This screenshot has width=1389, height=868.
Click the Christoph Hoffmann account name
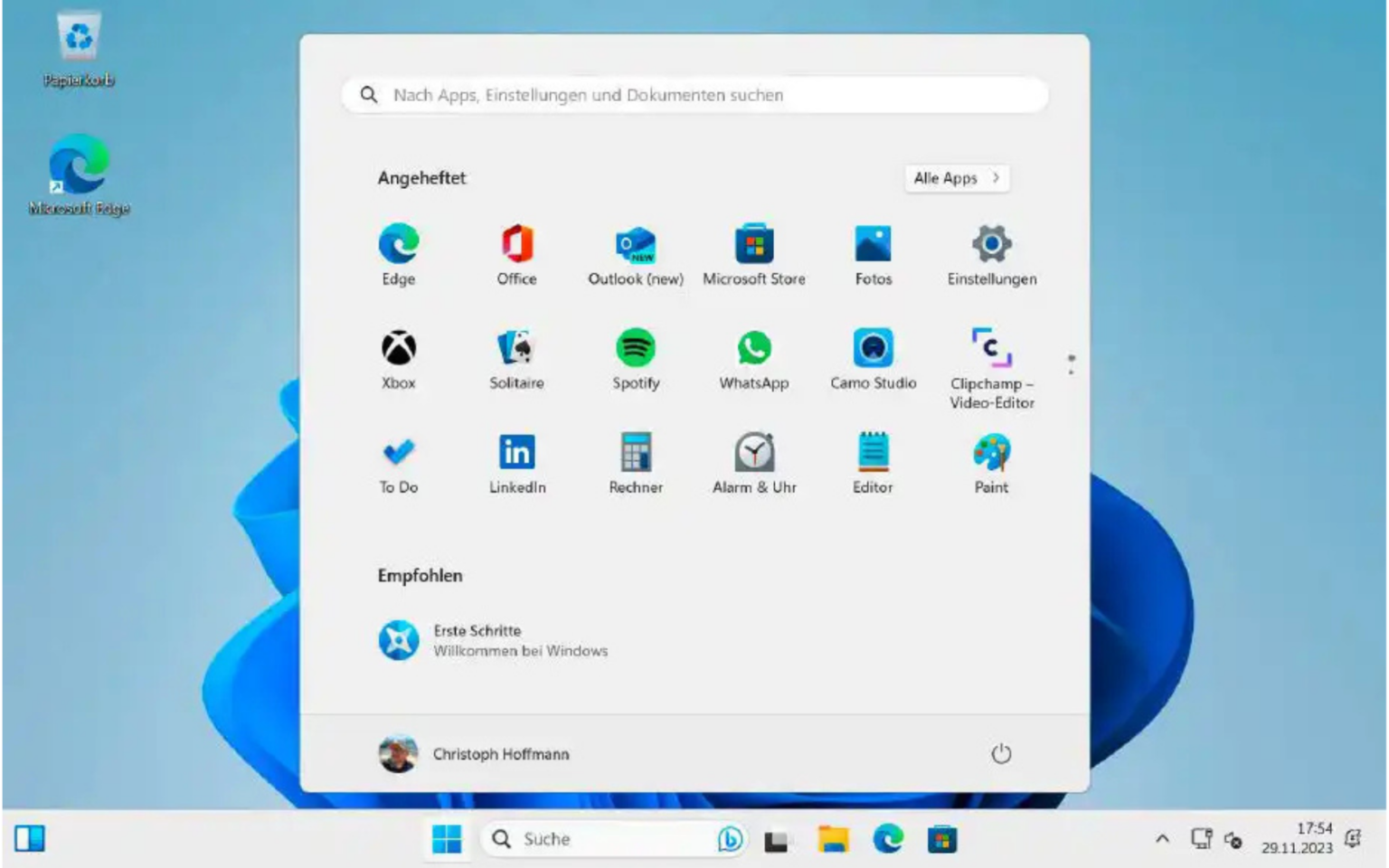point(501,753)
